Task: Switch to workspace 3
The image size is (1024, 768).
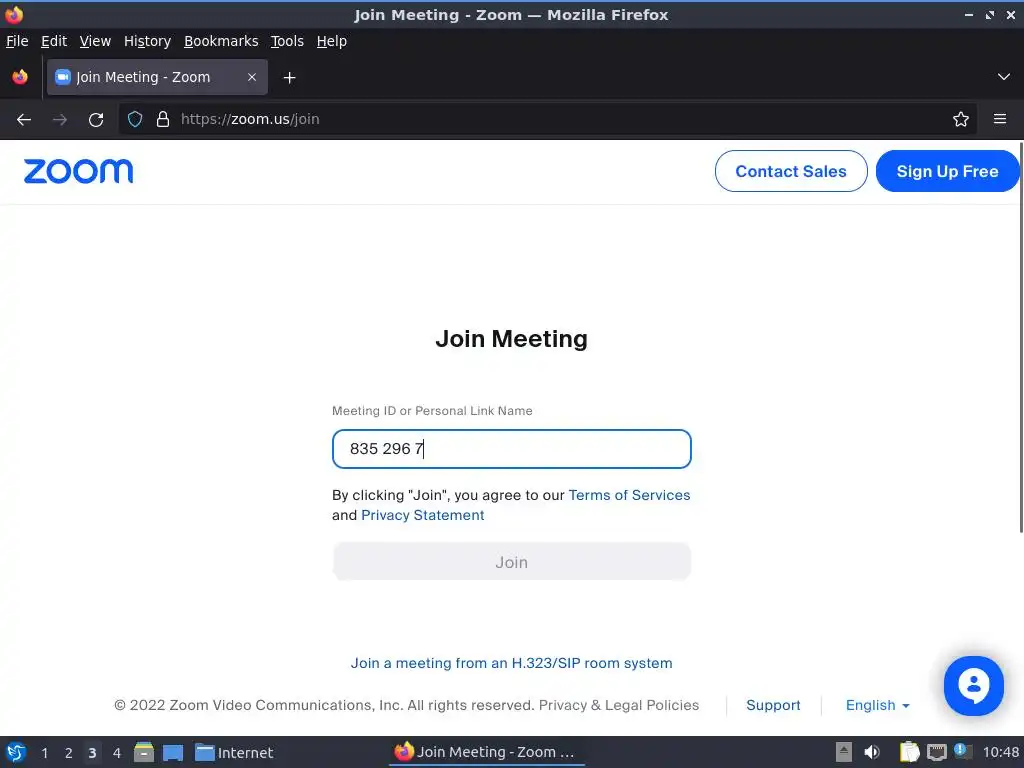Action: (92, 753)
